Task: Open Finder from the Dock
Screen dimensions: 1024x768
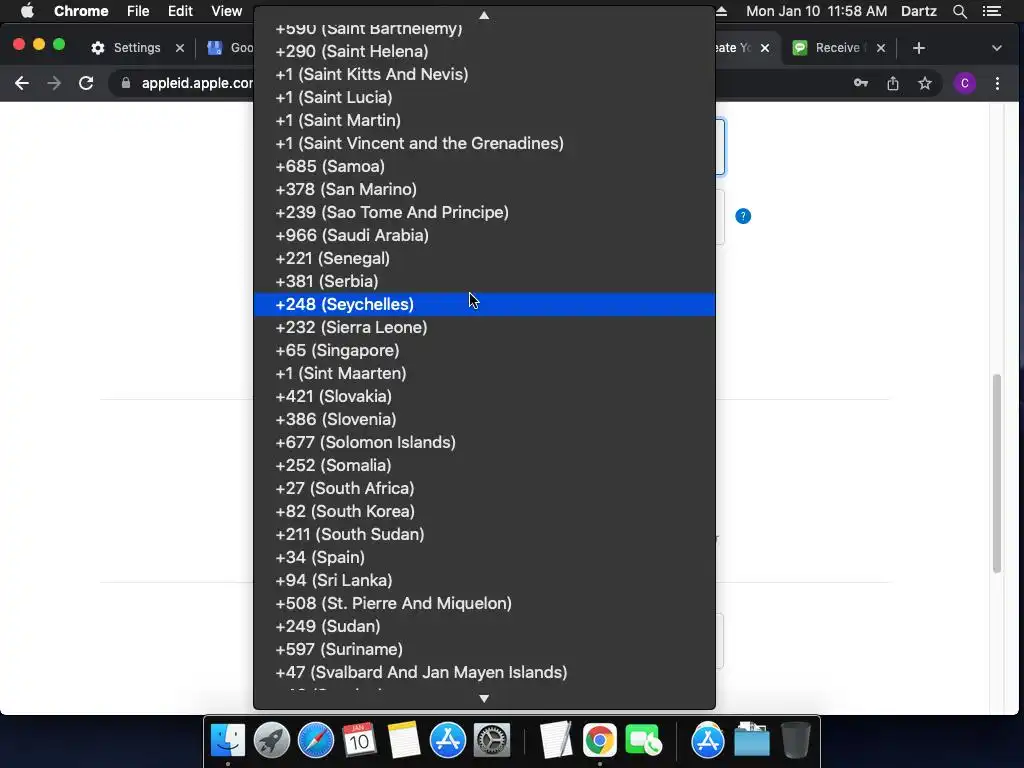Action: click(227, 741)
